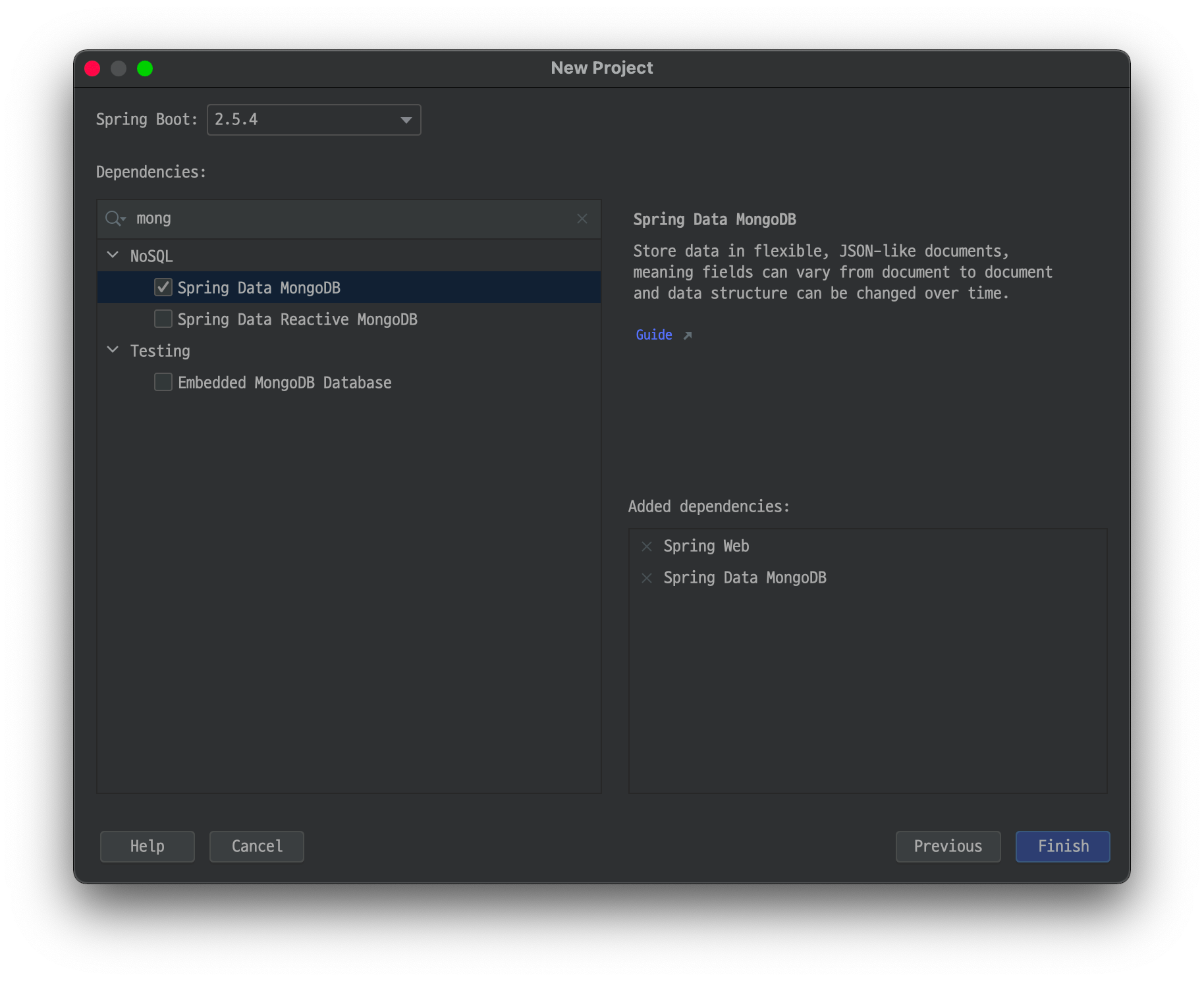Image resolution: width=1204 pixels, height=981 pixels.
Task: Select the Spring Data Reactive MongoDB row label
Action: [x=298, y=320]
